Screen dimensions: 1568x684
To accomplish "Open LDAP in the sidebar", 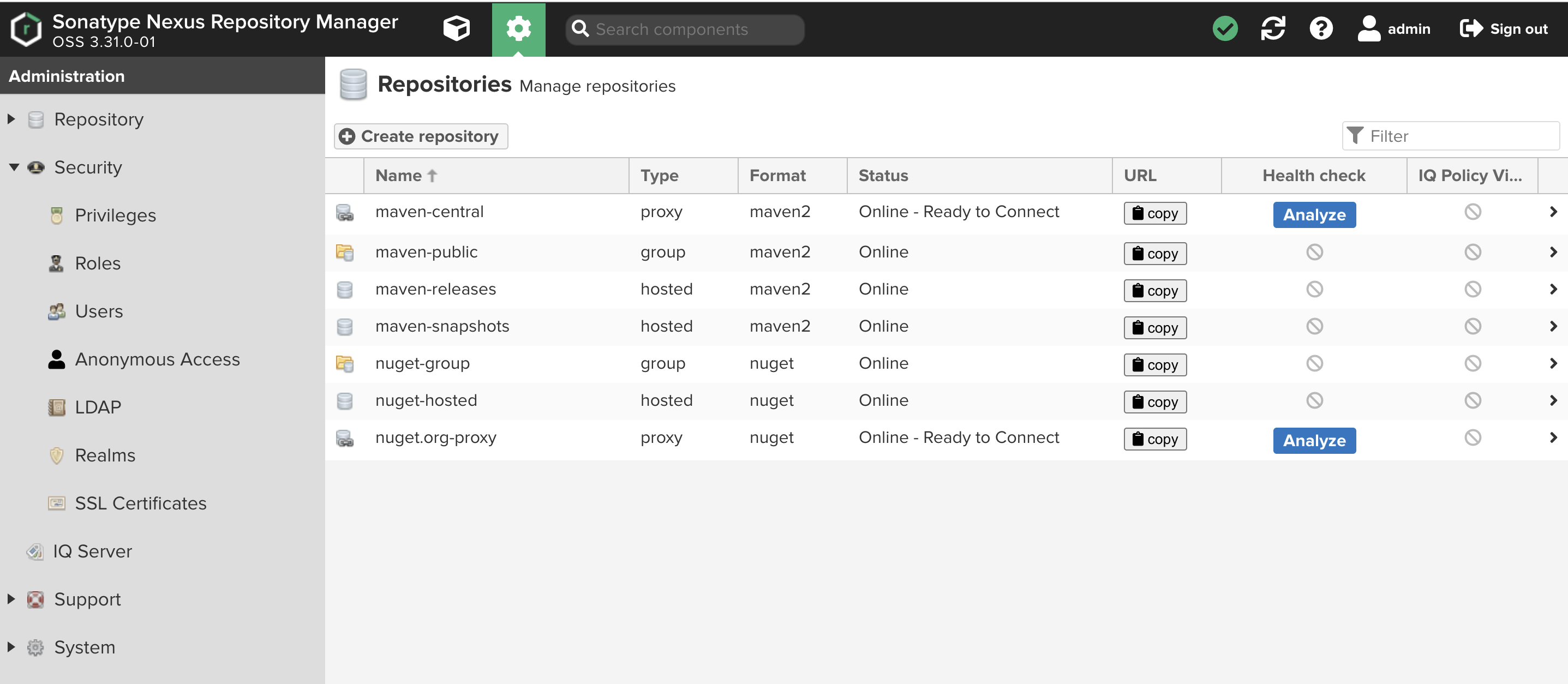I will [98, 406].
